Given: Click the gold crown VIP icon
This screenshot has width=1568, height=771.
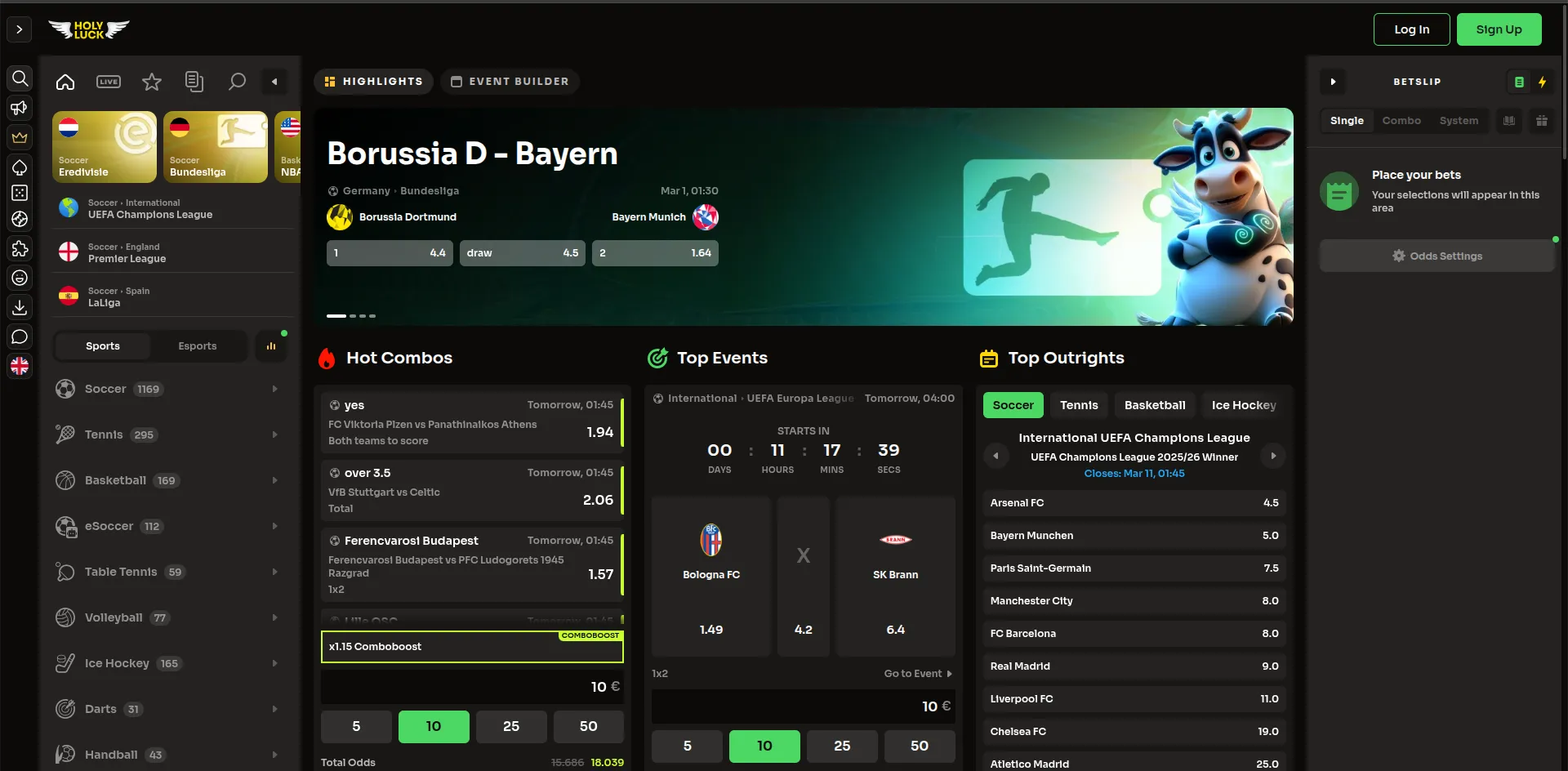Looking at the screenshot, I should pos(20,137).
